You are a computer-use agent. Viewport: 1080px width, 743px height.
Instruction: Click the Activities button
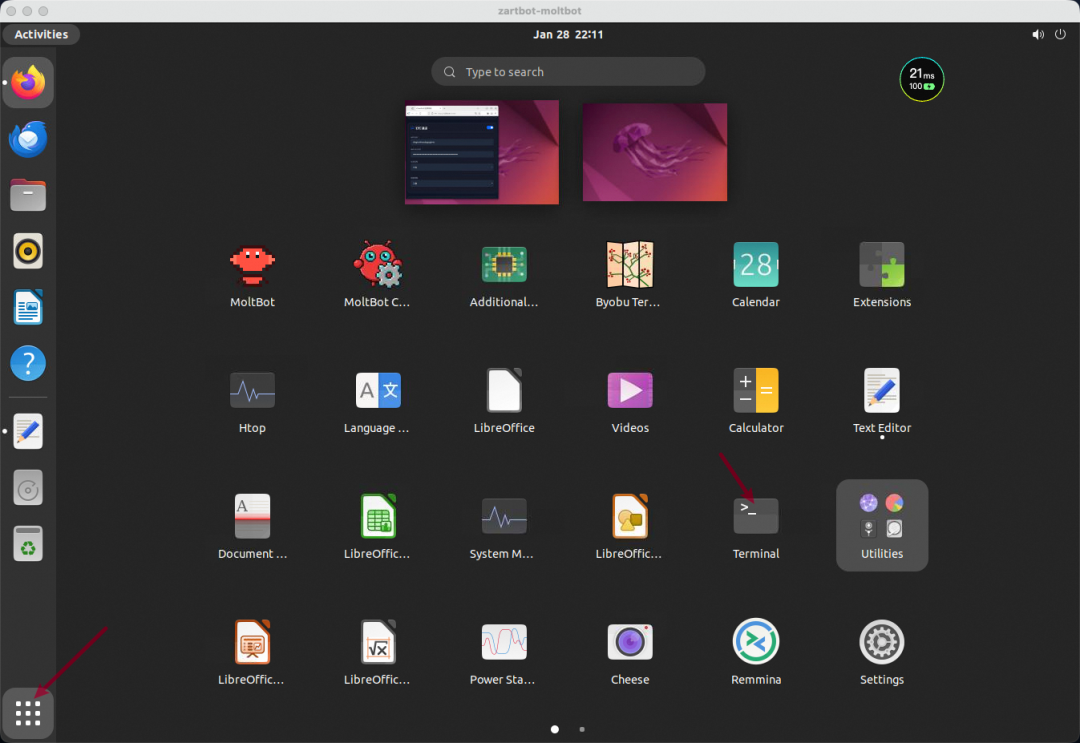coord(41,34)
